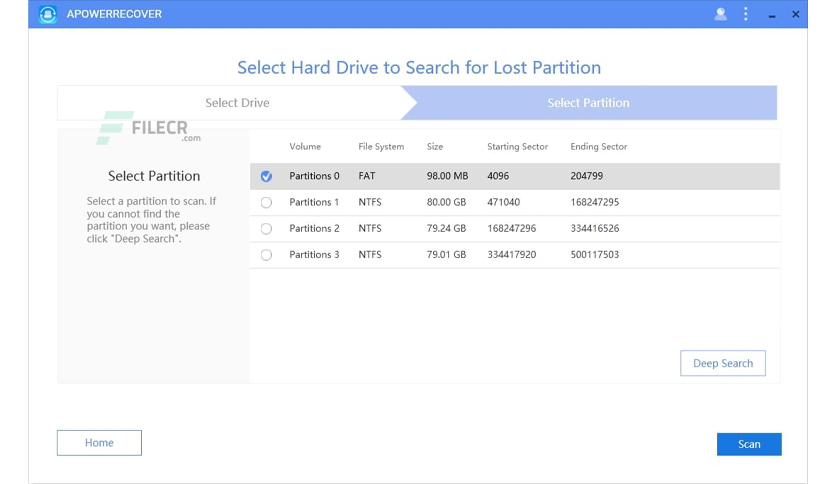Click the NTFS cell of Partitions 2
836x484 pixels.
(x=370, y=228)
